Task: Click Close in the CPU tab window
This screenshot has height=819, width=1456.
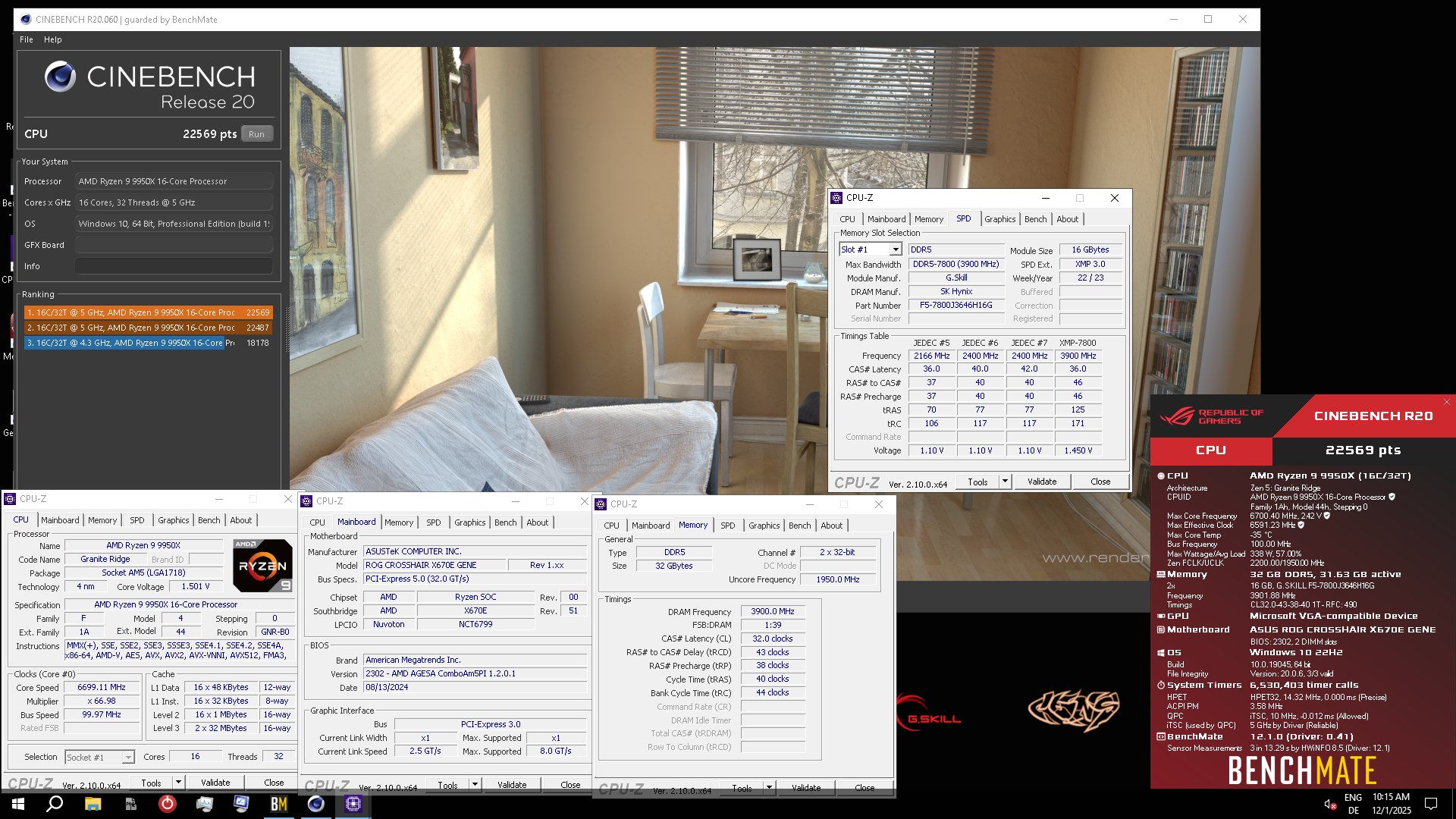Action: pos(274,783)
